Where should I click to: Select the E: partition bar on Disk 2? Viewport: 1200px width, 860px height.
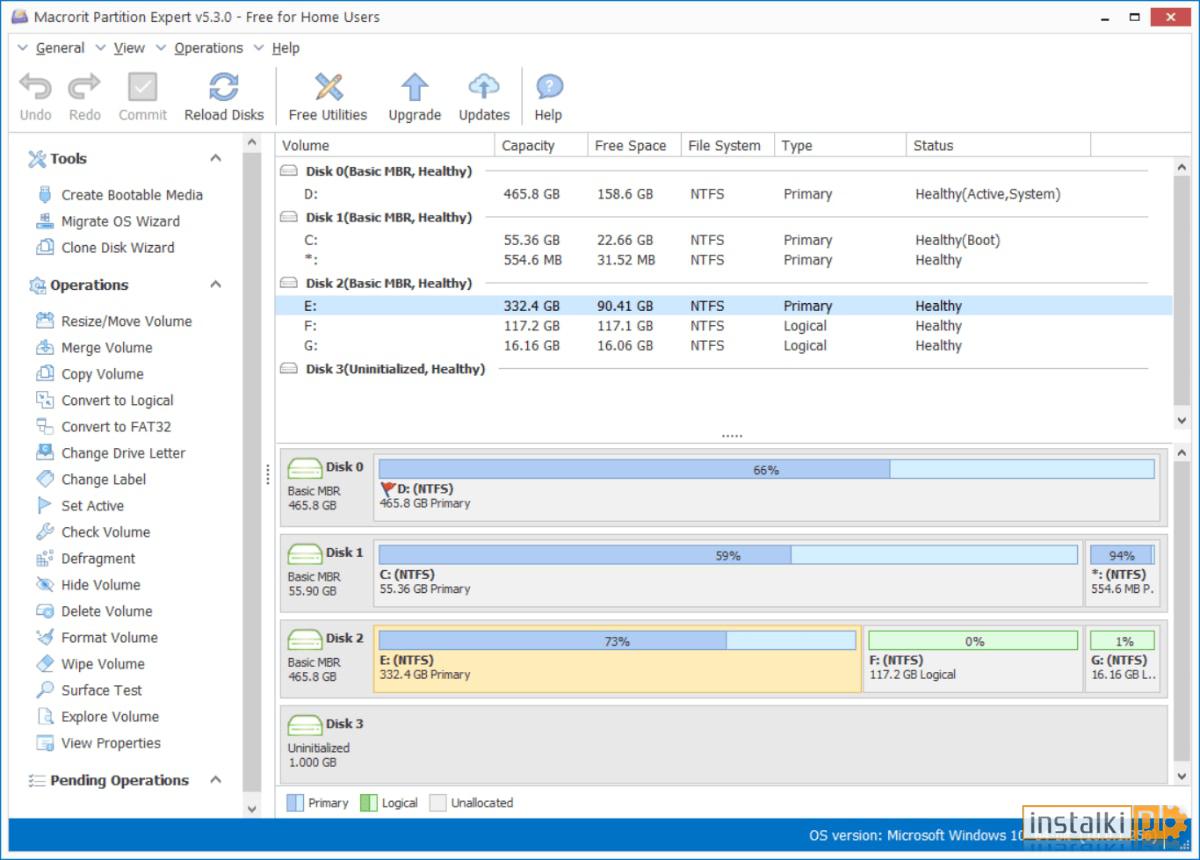point(615,658)
